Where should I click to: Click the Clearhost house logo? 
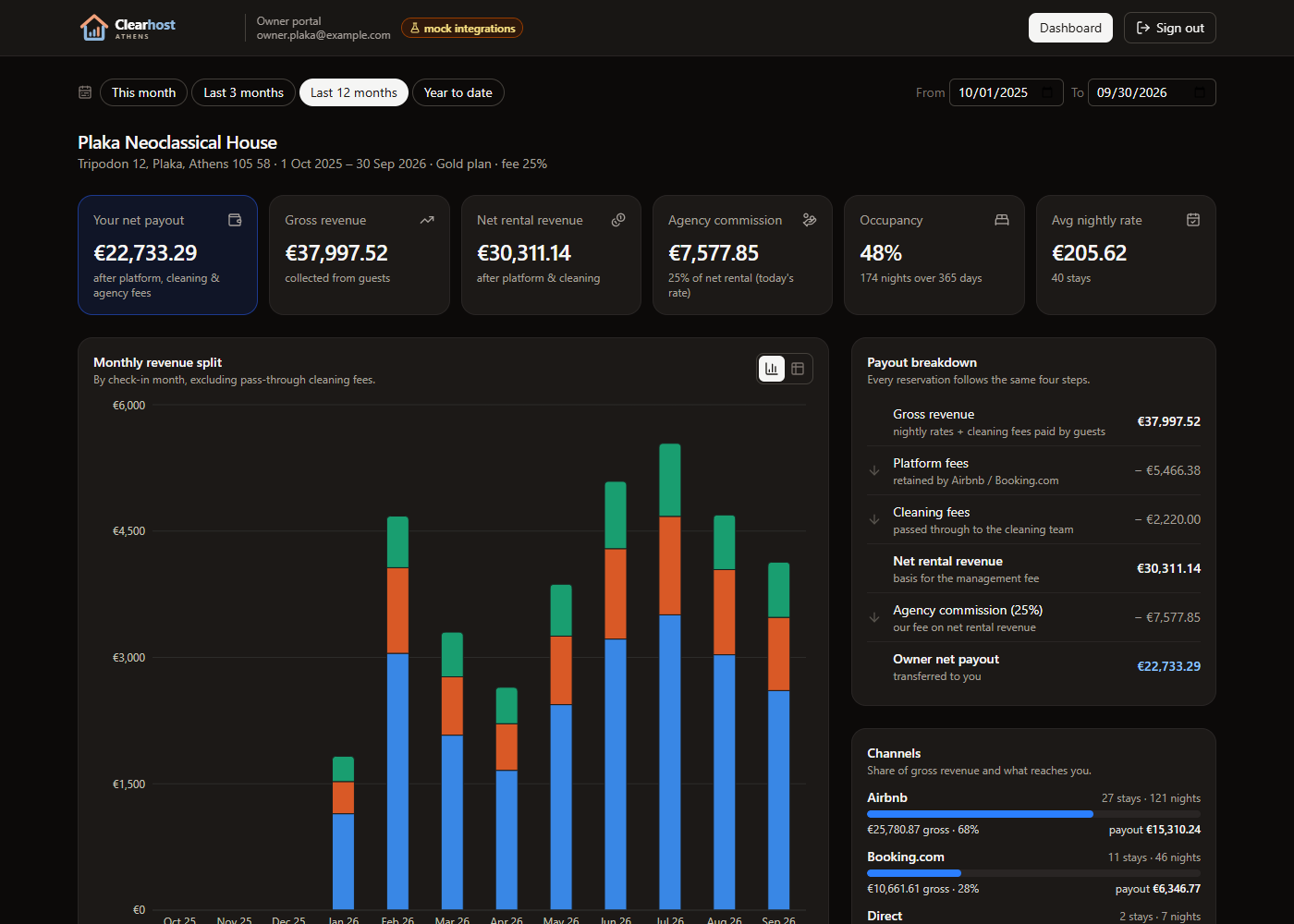94,28
